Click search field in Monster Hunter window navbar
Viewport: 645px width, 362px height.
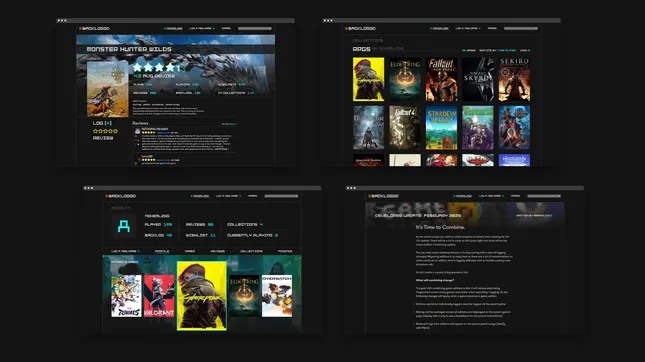[255, 28]
